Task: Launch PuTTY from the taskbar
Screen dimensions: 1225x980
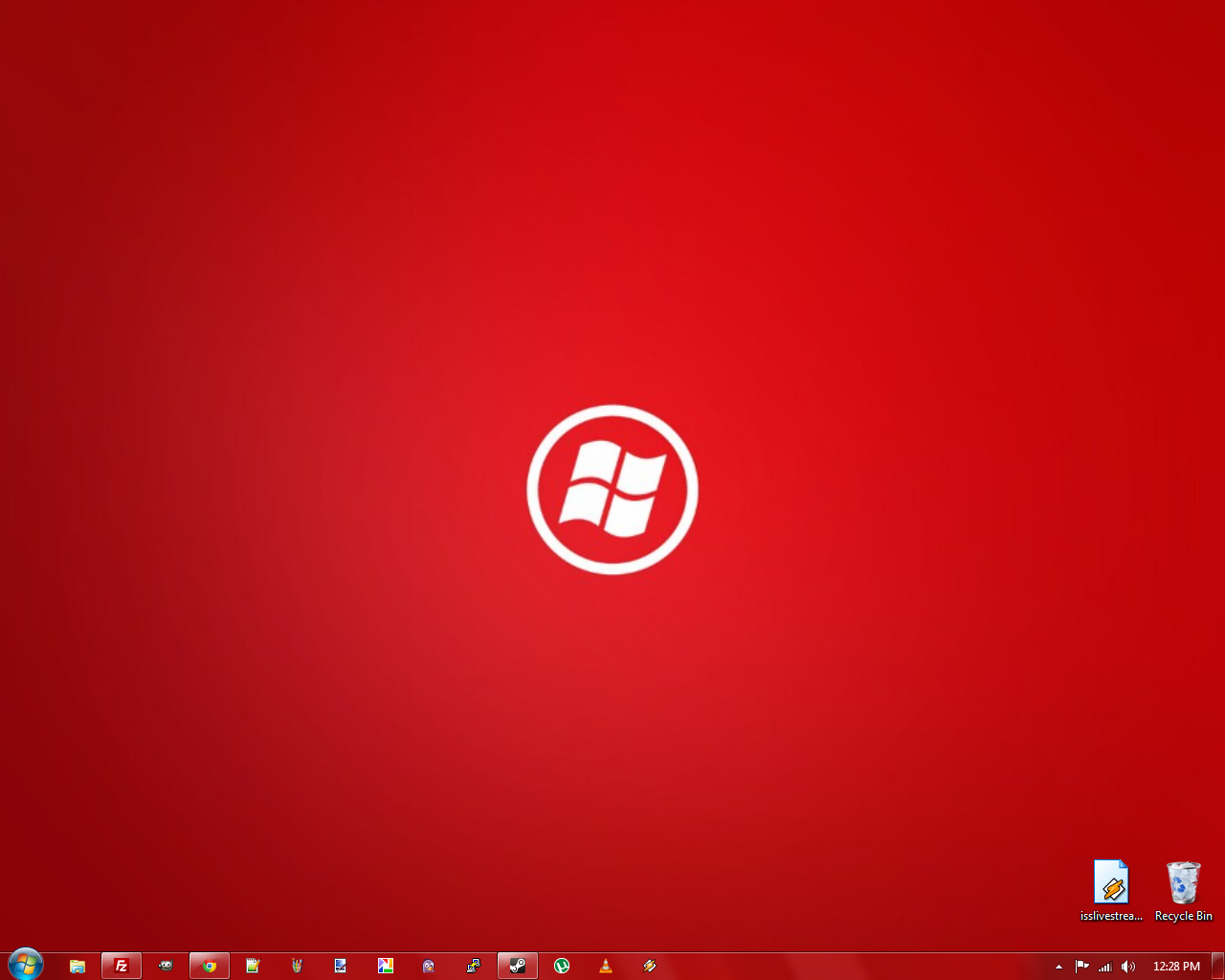Action: point(473,966)
